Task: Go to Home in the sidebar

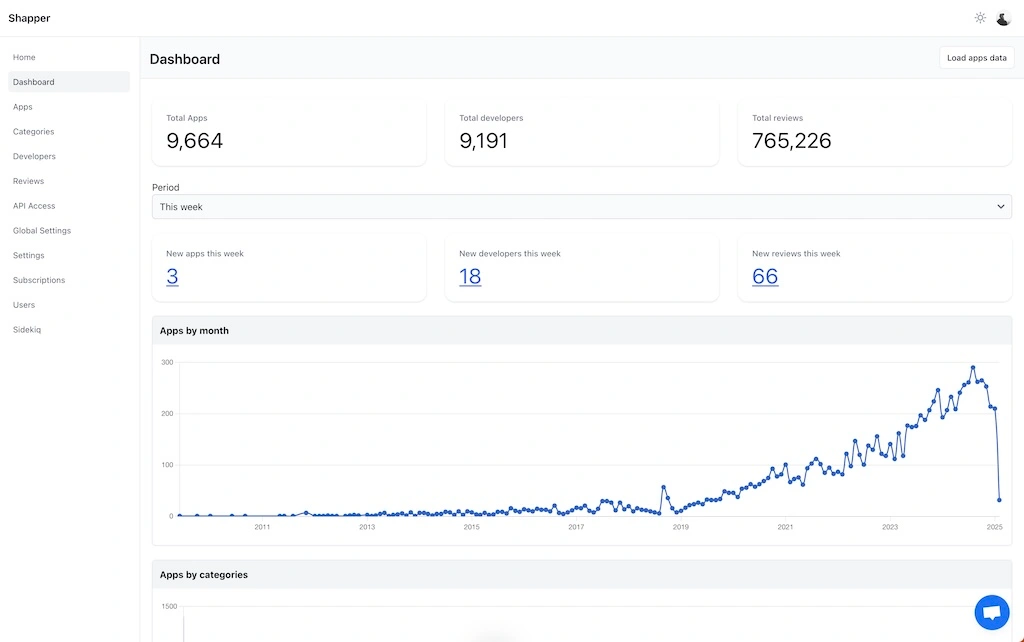Action: [x=24, y=57]
